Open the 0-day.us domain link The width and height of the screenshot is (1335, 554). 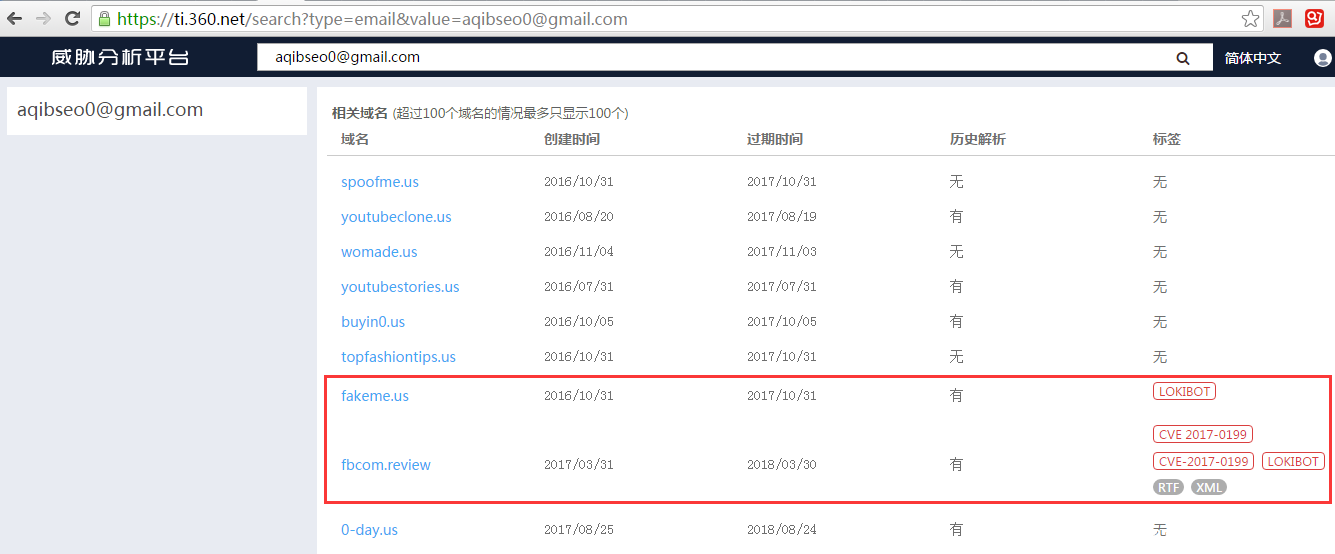[x=369, y=530]
